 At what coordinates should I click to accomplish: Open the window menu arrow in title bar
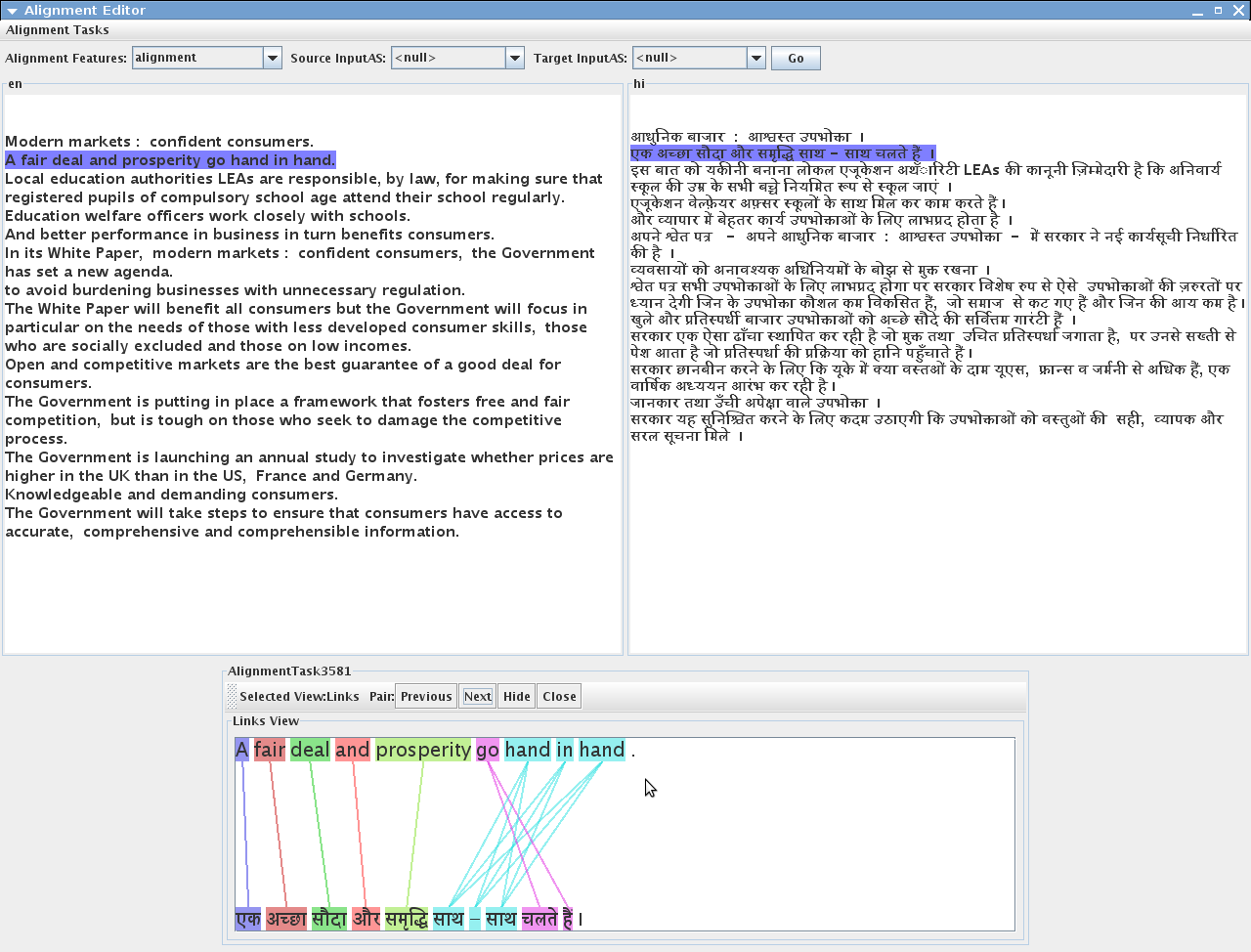click(12, 11)
